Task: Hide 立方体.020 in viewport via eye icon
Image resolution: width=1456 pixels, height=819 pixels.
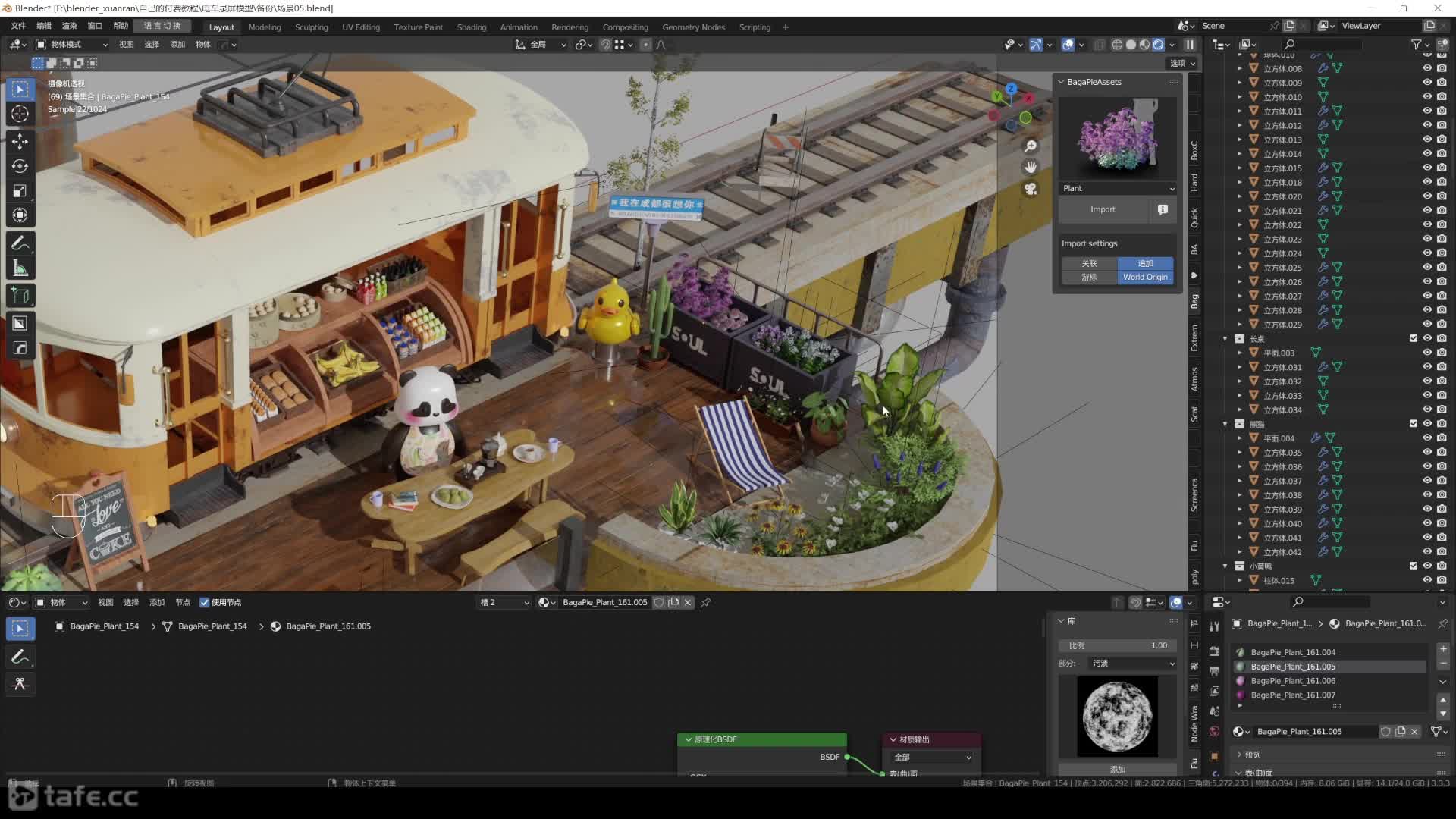Action: pos(1427,196)
